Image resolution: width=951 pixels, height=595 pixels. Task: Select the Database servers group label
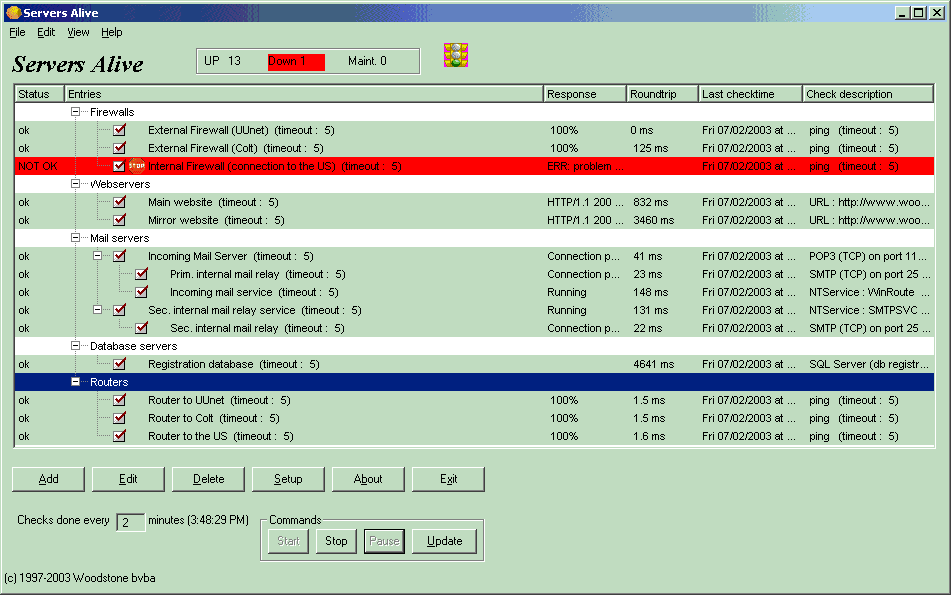coord(133,346)
